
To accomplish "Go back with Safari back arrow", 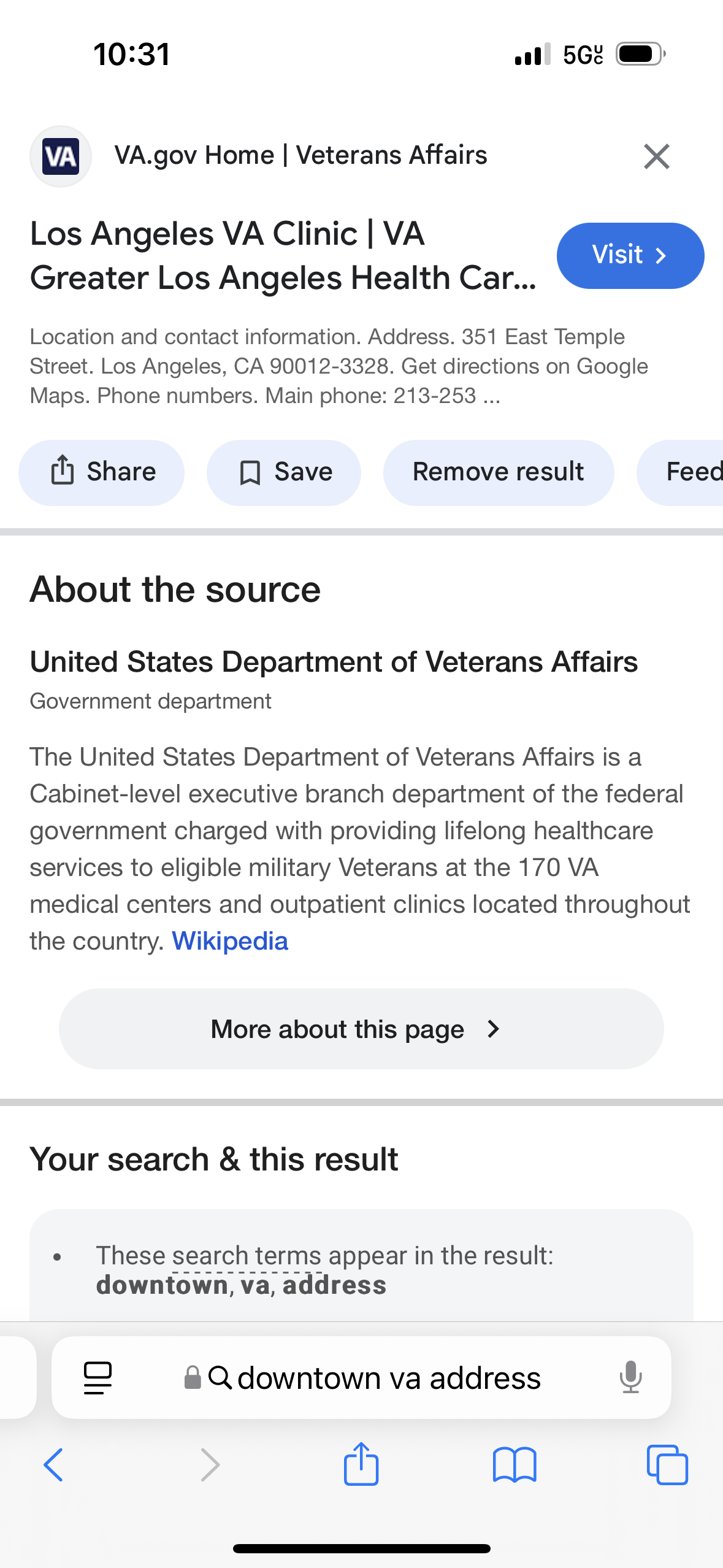I will pos(53,1465).
